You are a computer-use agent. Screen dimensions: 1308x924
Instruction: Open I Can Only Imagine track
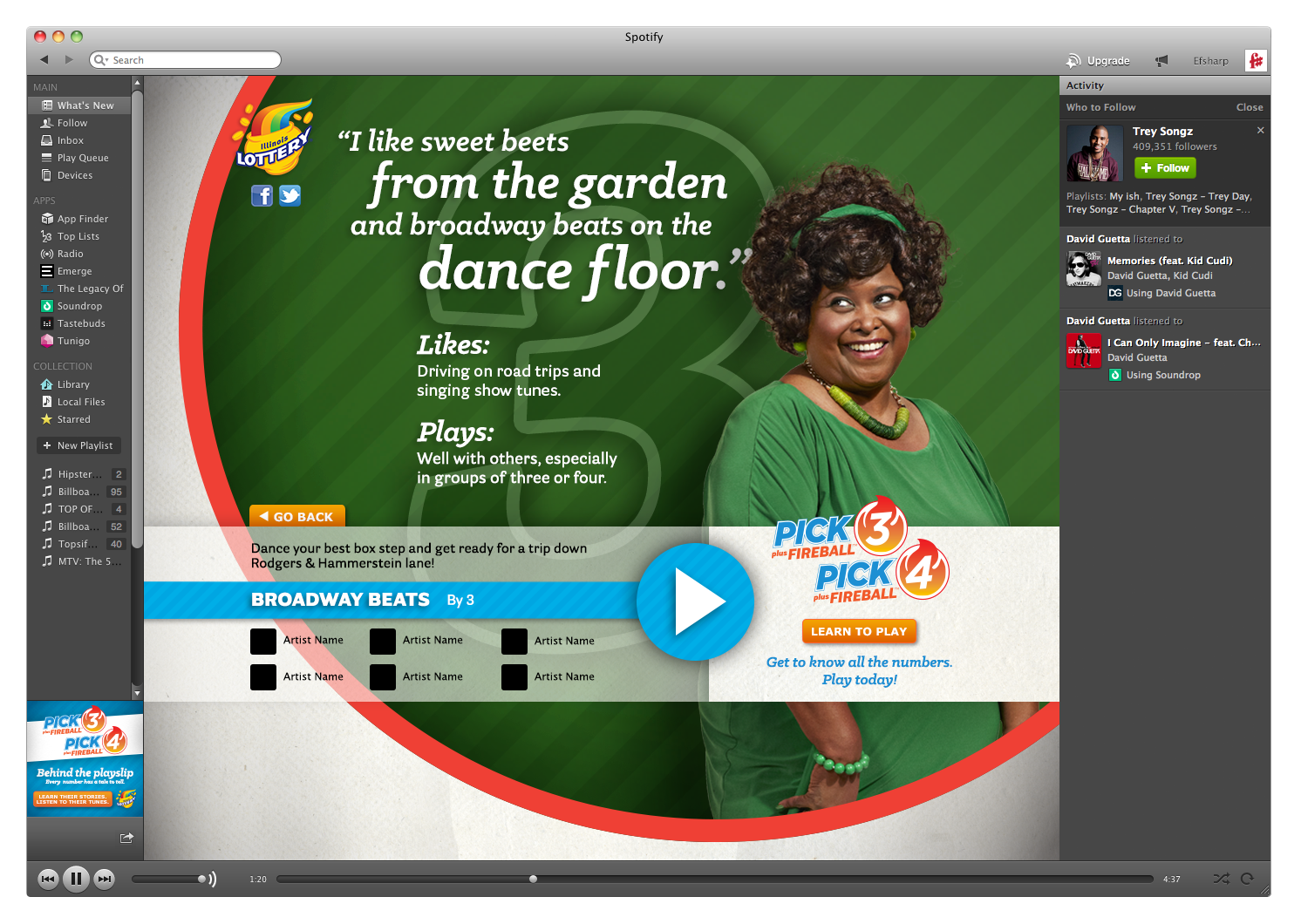(1184, 343)
